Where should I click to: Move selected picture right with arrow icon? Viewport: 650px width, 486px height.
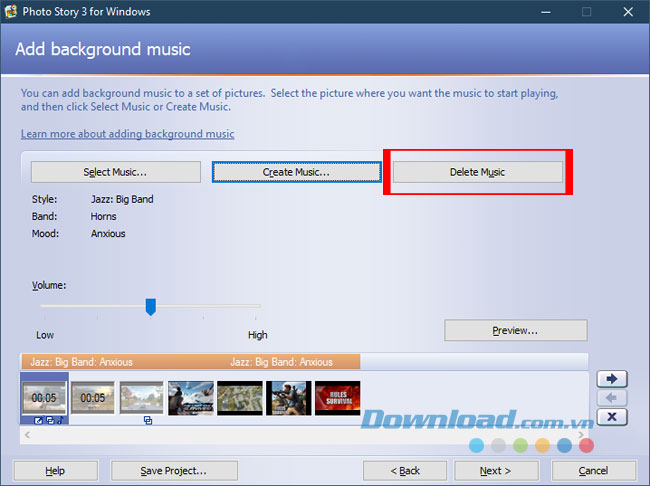click(612, 379)
